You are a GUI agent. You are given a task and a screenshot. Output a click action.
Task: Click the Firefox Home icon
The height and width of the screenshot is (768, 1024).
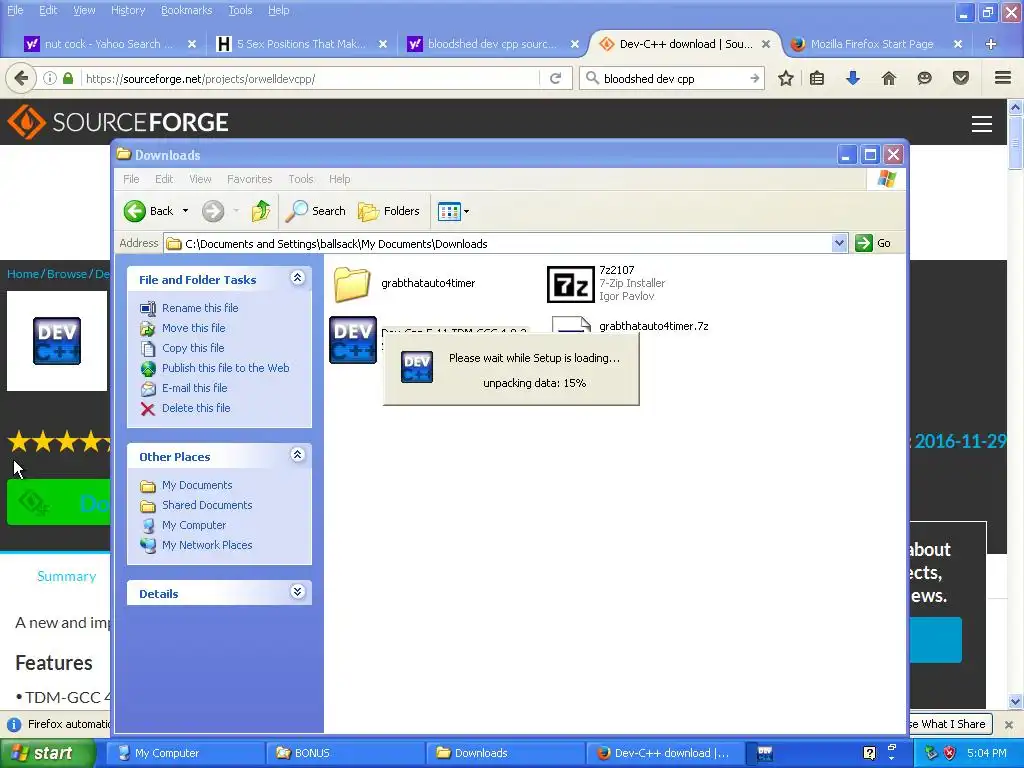(889, 79)
